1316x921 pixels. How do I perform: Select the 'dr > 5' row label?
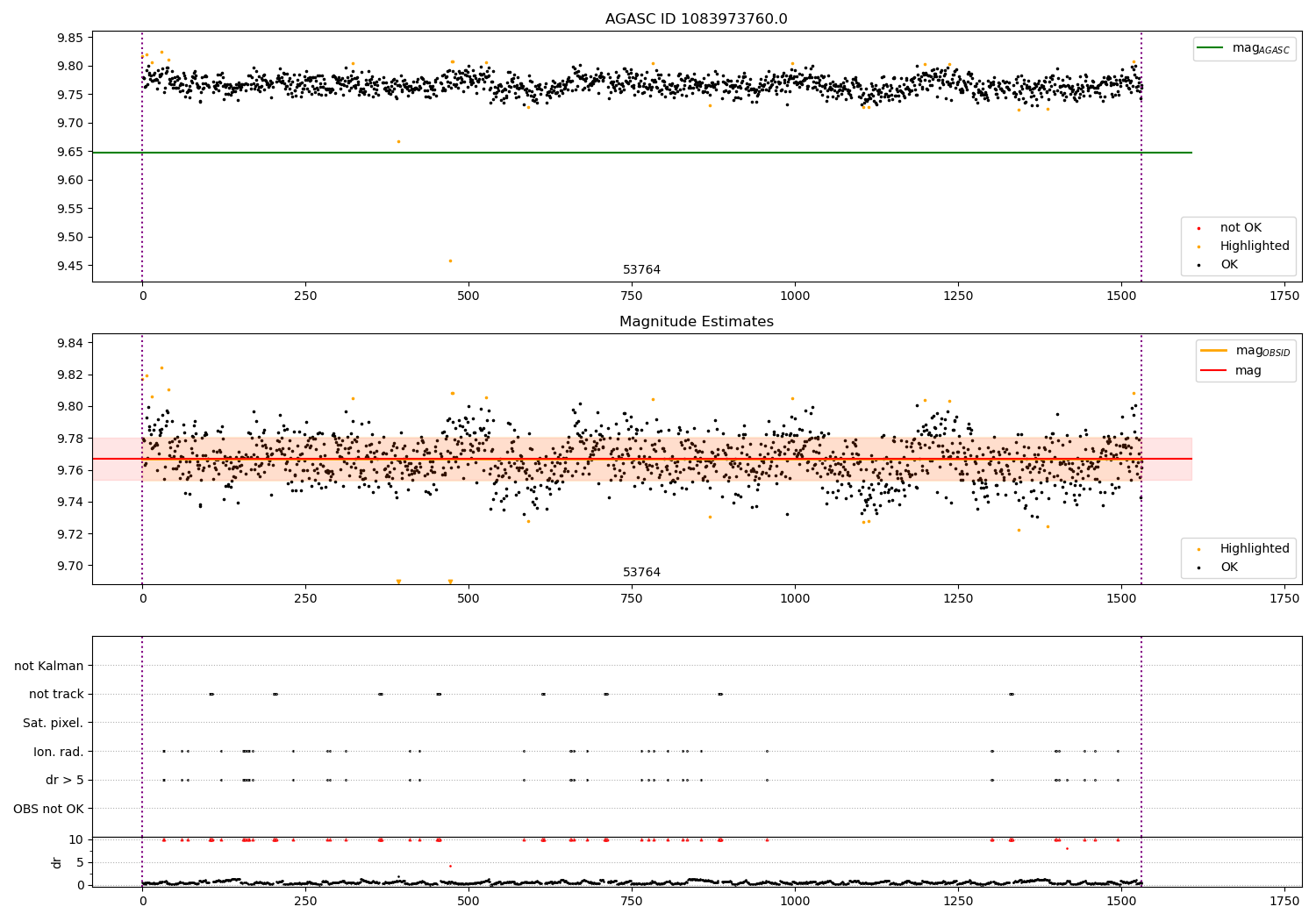[65, 780]
